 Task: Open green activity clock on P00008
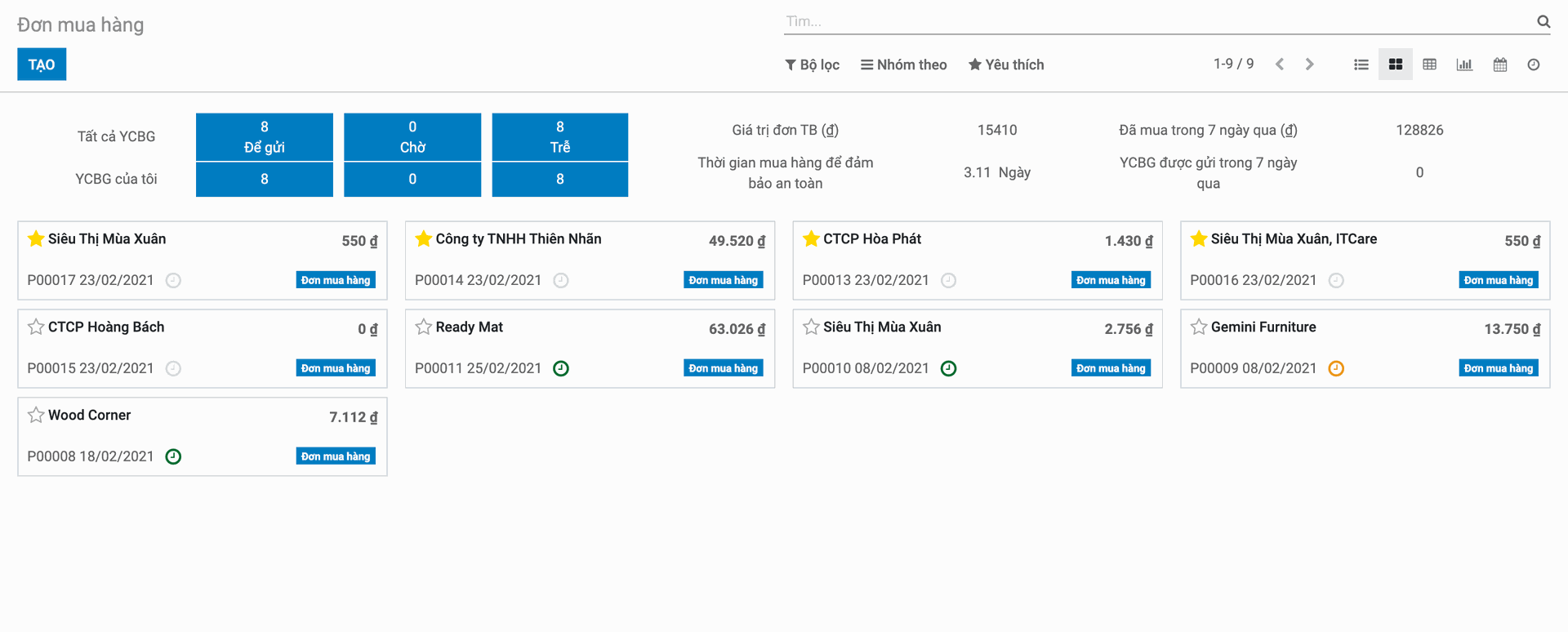(x=173, y=456)
